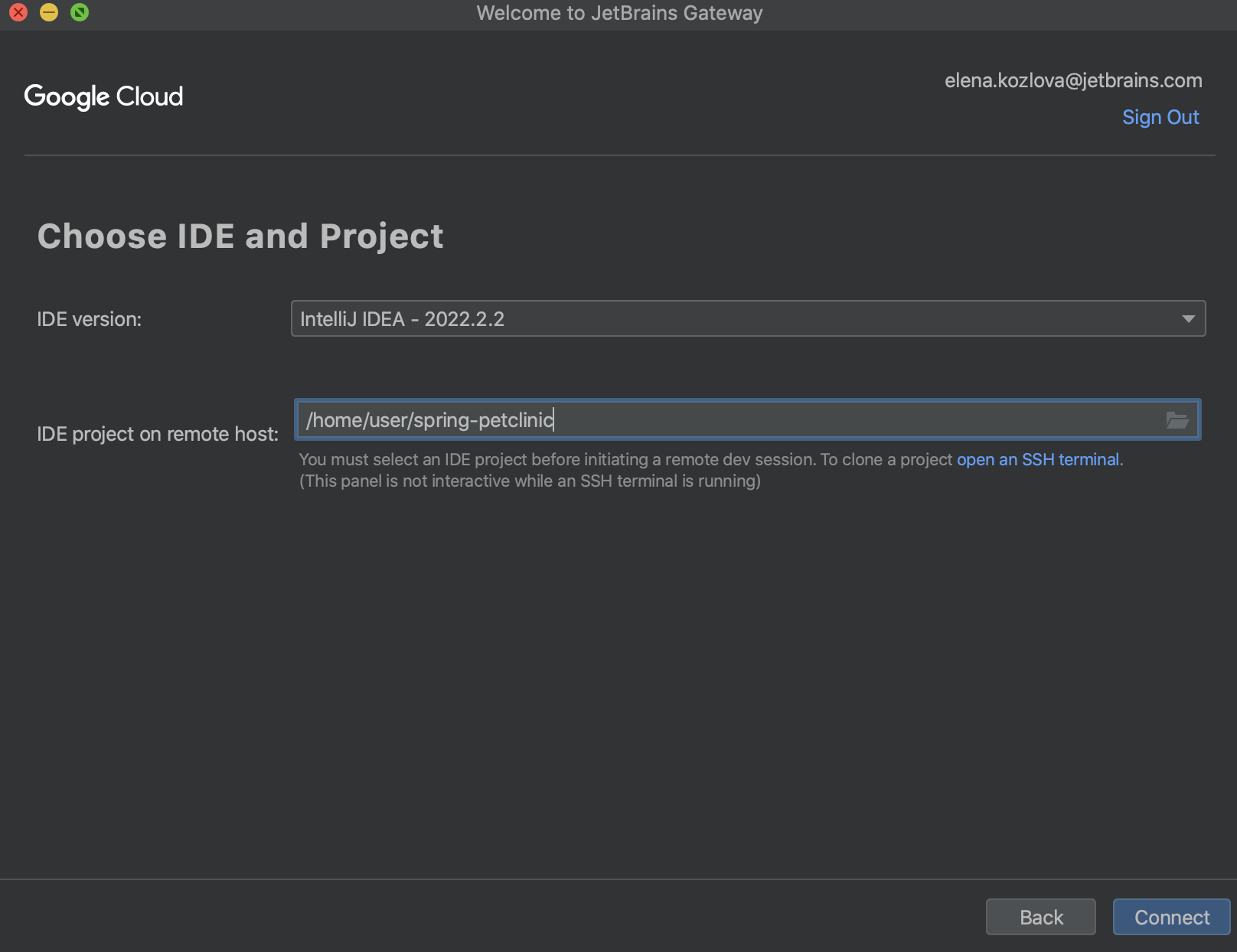This screenshot has height=952, width=1237.
Task: Click the yellow minimize control
Action: click(47, 12)
